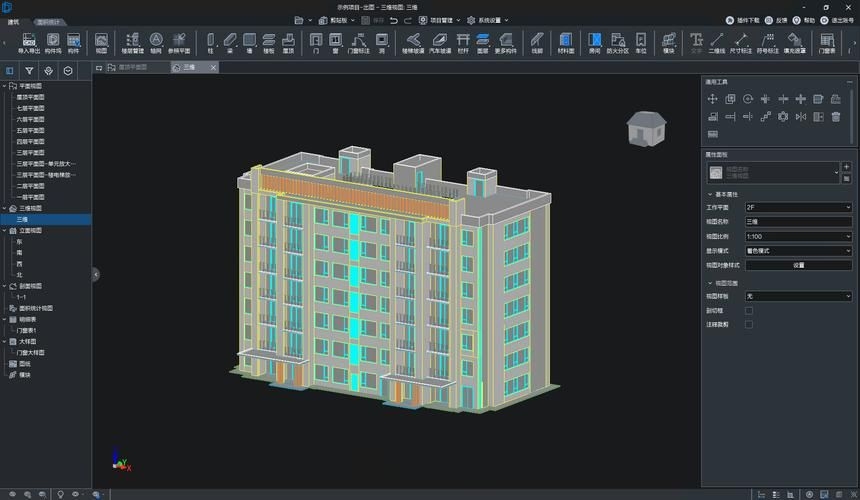Open the 显示模式 dropdown
Viewport: 860px width, 500px height.
(x=798, y=251)
